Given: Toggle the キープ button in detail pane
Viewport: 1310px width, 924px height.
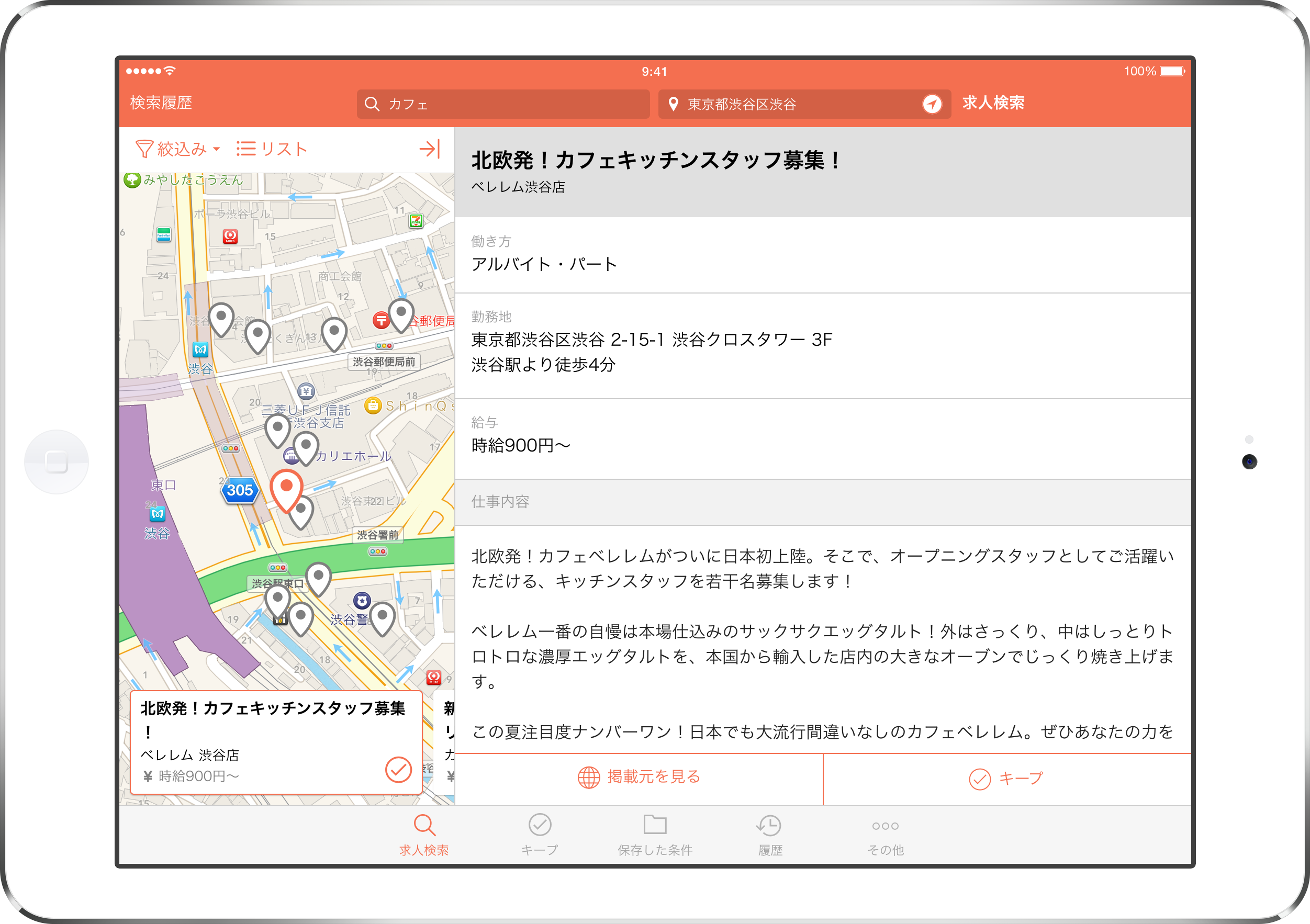Looking at the screenshot, I should pyautogui.click(x=1006, y=779).
